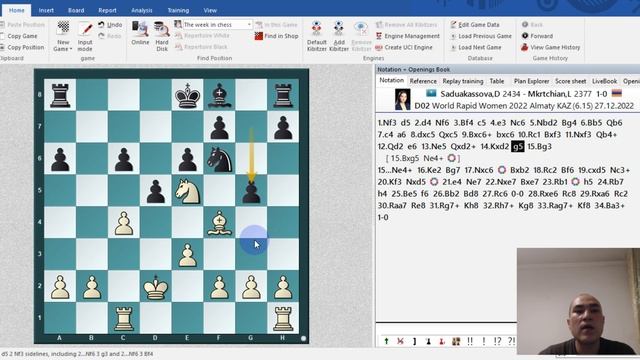Viewport: 640px width, 360px height.
Task: Switch to the Reference tab
Action: pos(423,81)
